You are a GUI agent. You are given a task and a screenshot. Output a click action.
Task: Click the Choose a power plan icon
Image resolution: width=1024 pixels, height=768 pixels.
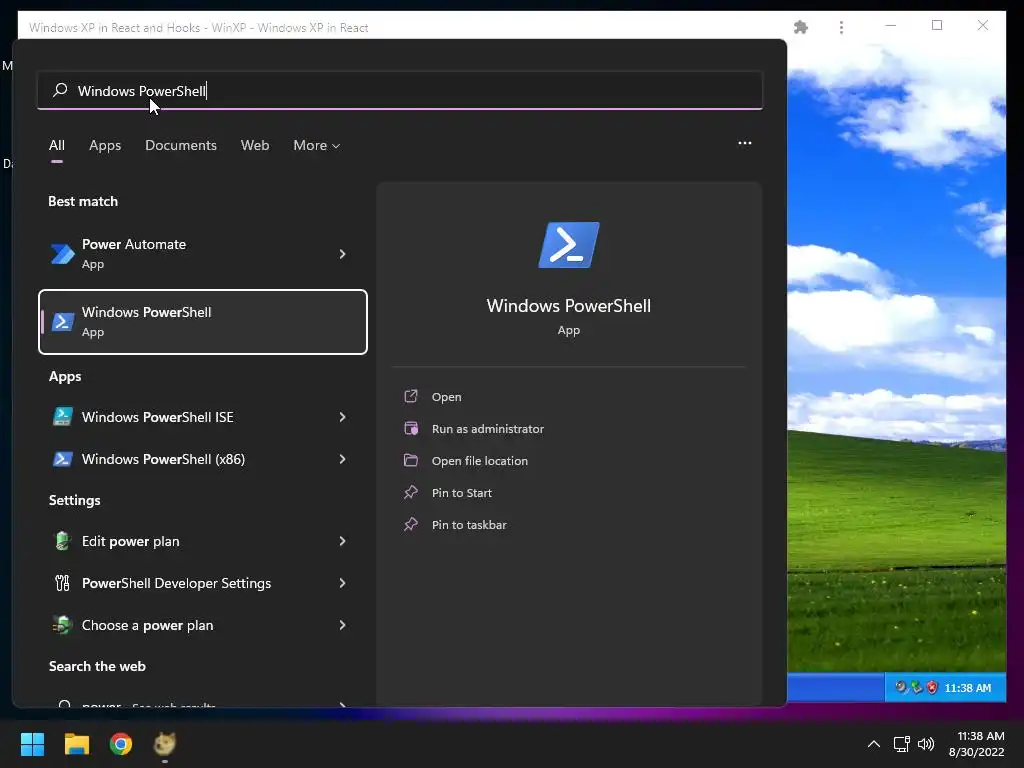pos(62,625)
